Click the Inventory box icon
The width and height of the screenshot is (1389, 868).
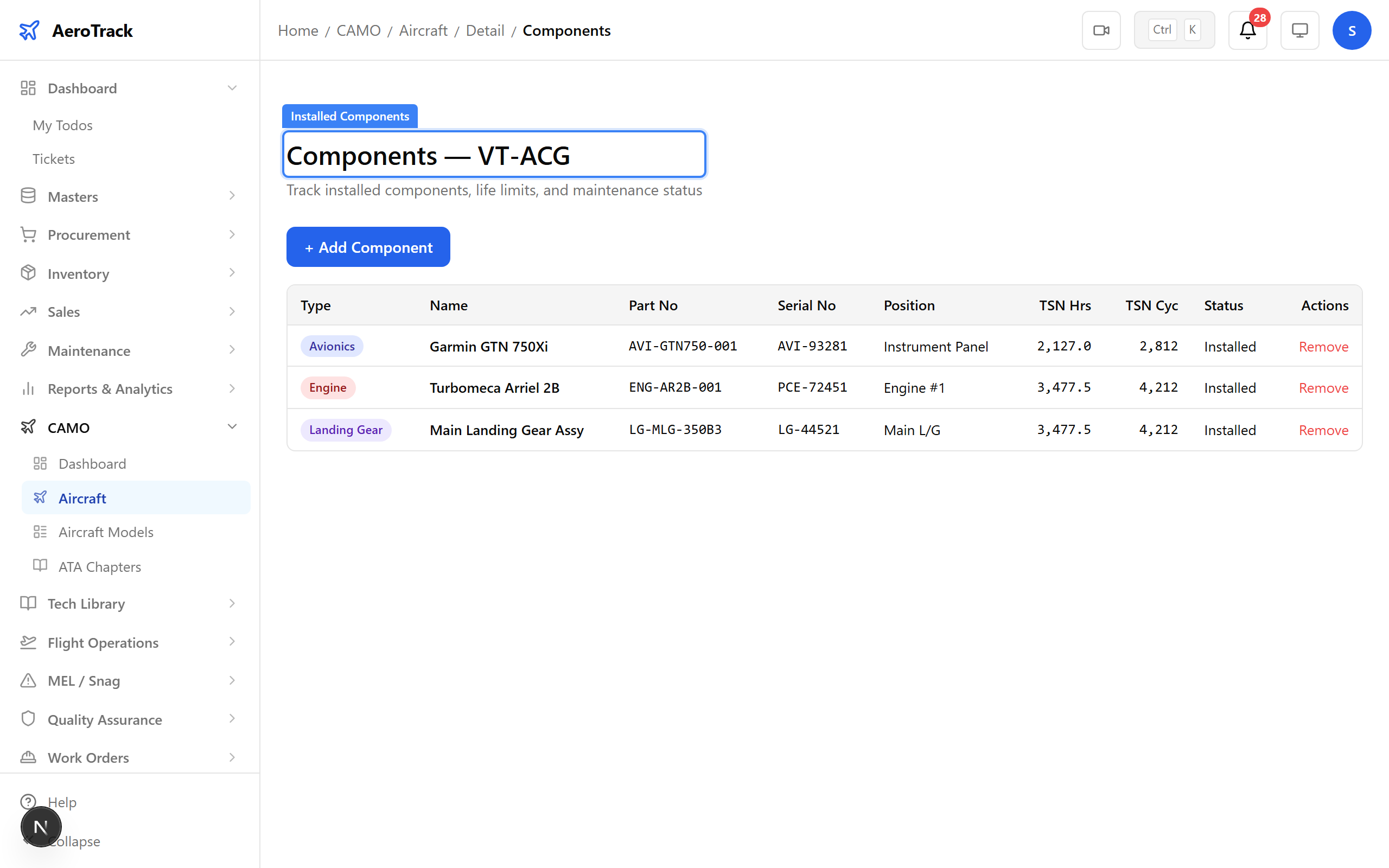coord(28,273)
